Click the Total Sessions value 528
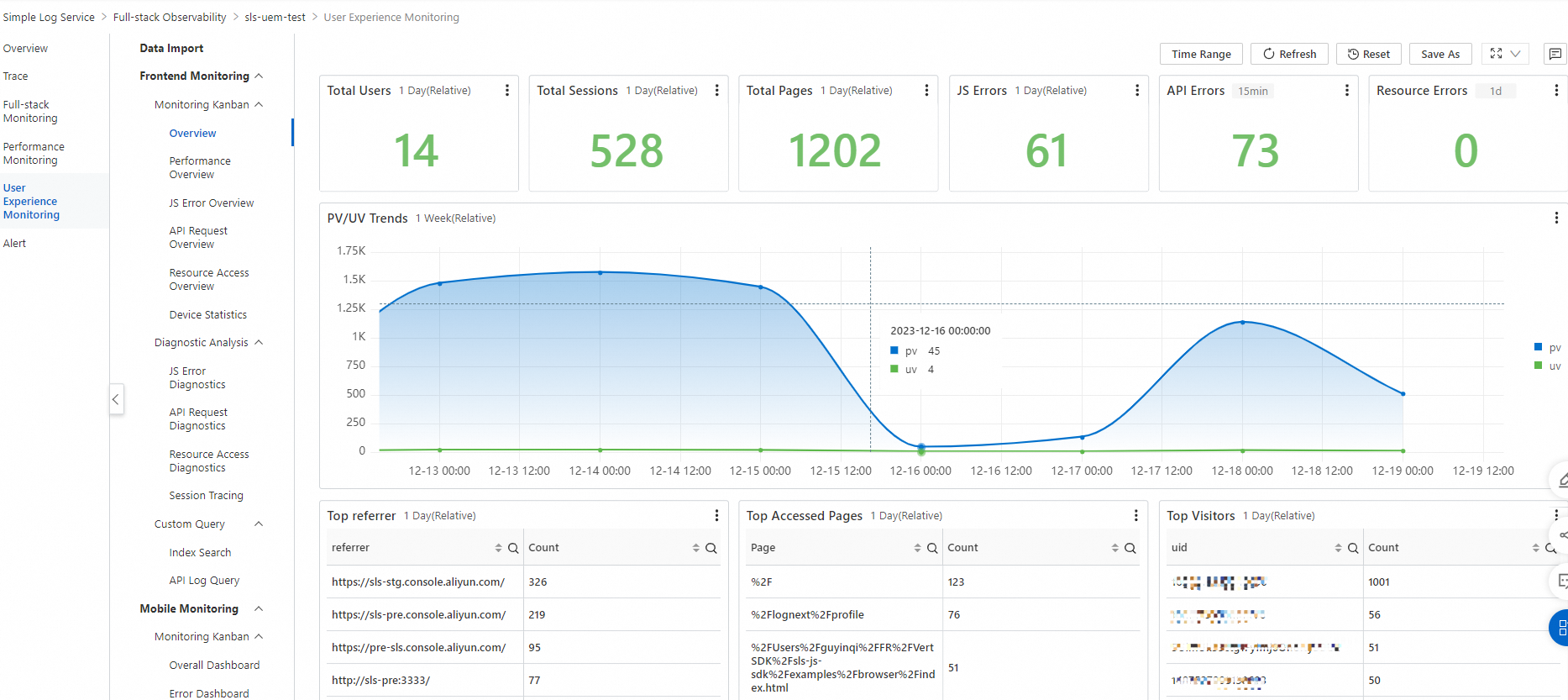1568x700 pixels. [x=627, y=150]
